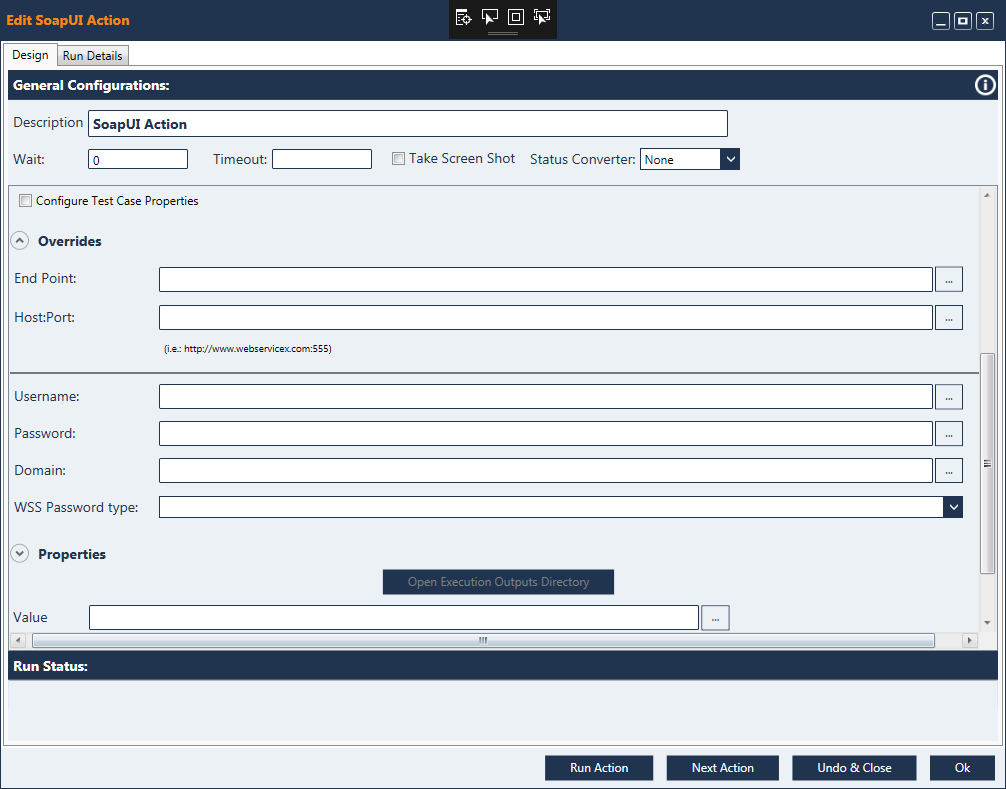Toggle the track focused element icon
Screen dimensions: 1006x789
(x=542, y=17)
